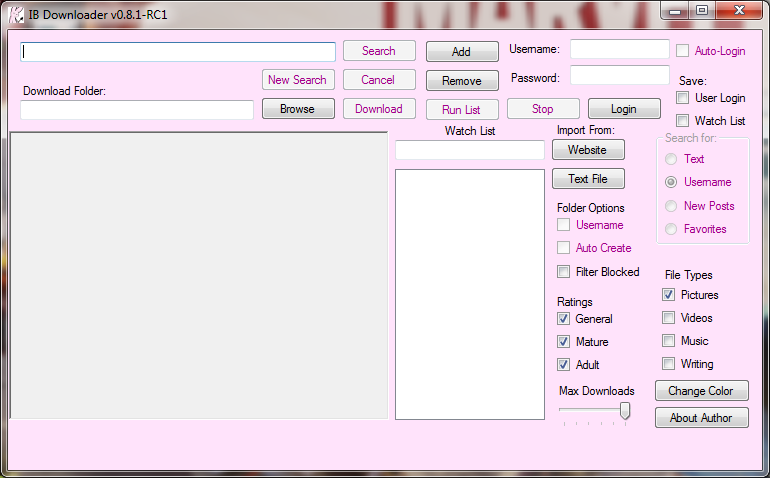Viewport: 770px width, 478px height.
Task: Import watch list from Text File
Action: click(588, 179)
